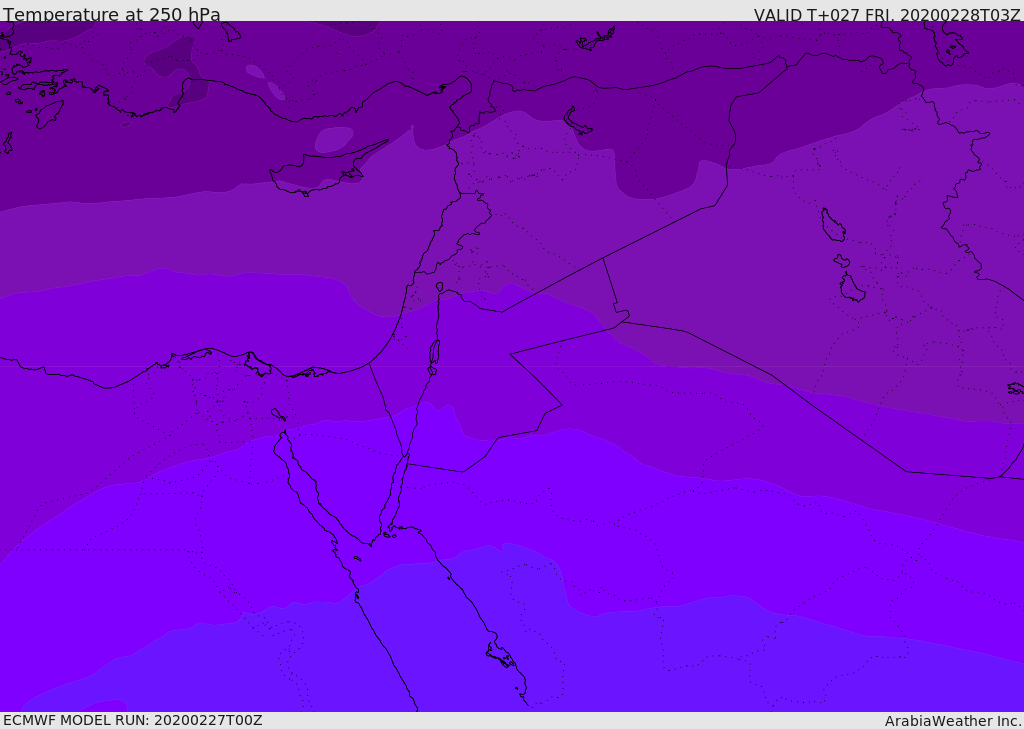Click the 'ArabiaWeather Inc' credit text

coord(952,721)
